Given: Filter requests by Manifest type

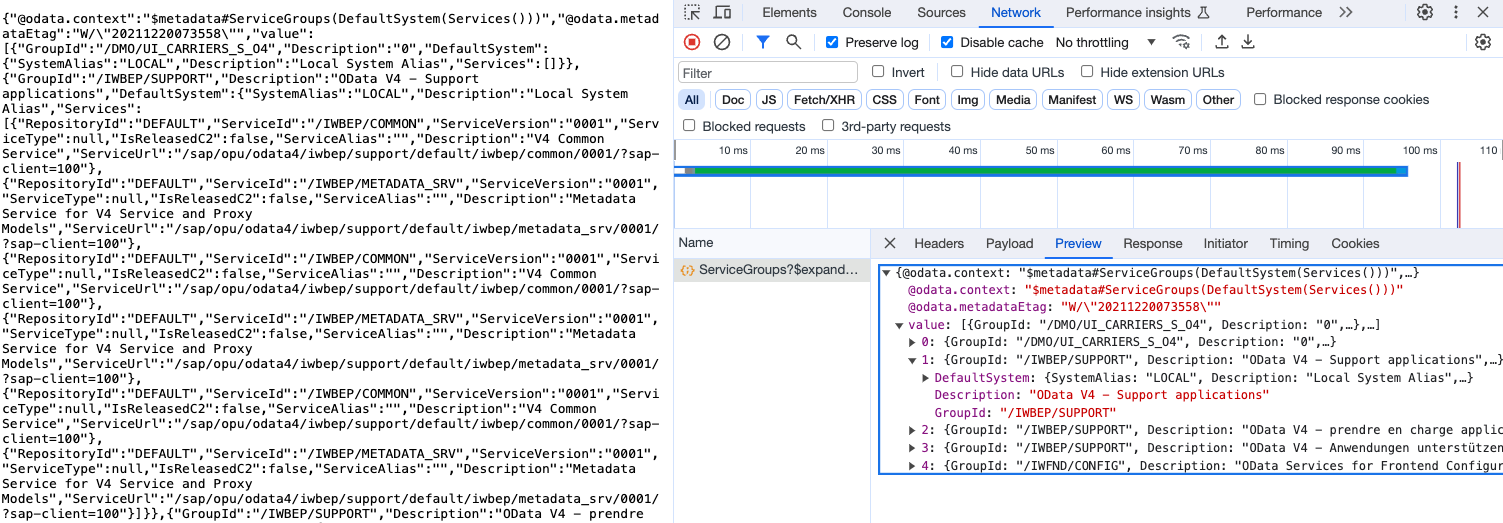Looking at the screenshot, I should [1072, 99].
